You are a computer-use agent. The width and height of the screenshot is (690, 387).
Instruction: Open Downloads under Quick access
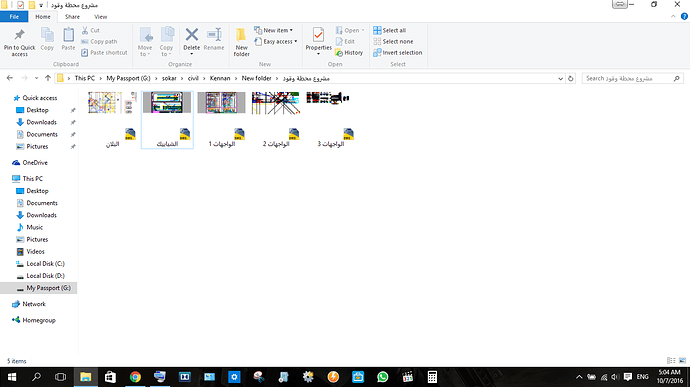click(x=41, y=122)
